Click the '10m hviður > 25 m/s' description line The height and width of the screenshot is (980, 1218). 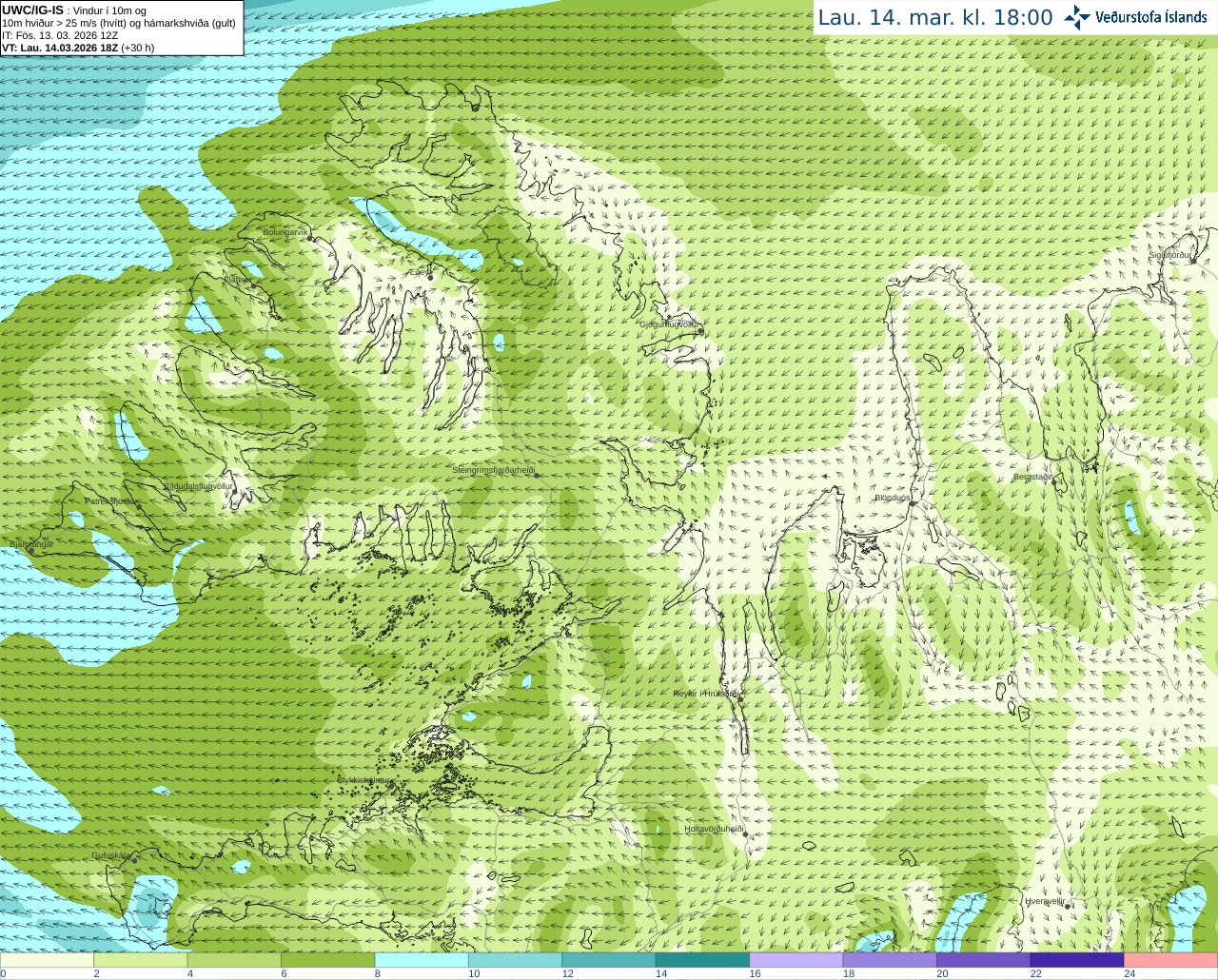(119, 23)
